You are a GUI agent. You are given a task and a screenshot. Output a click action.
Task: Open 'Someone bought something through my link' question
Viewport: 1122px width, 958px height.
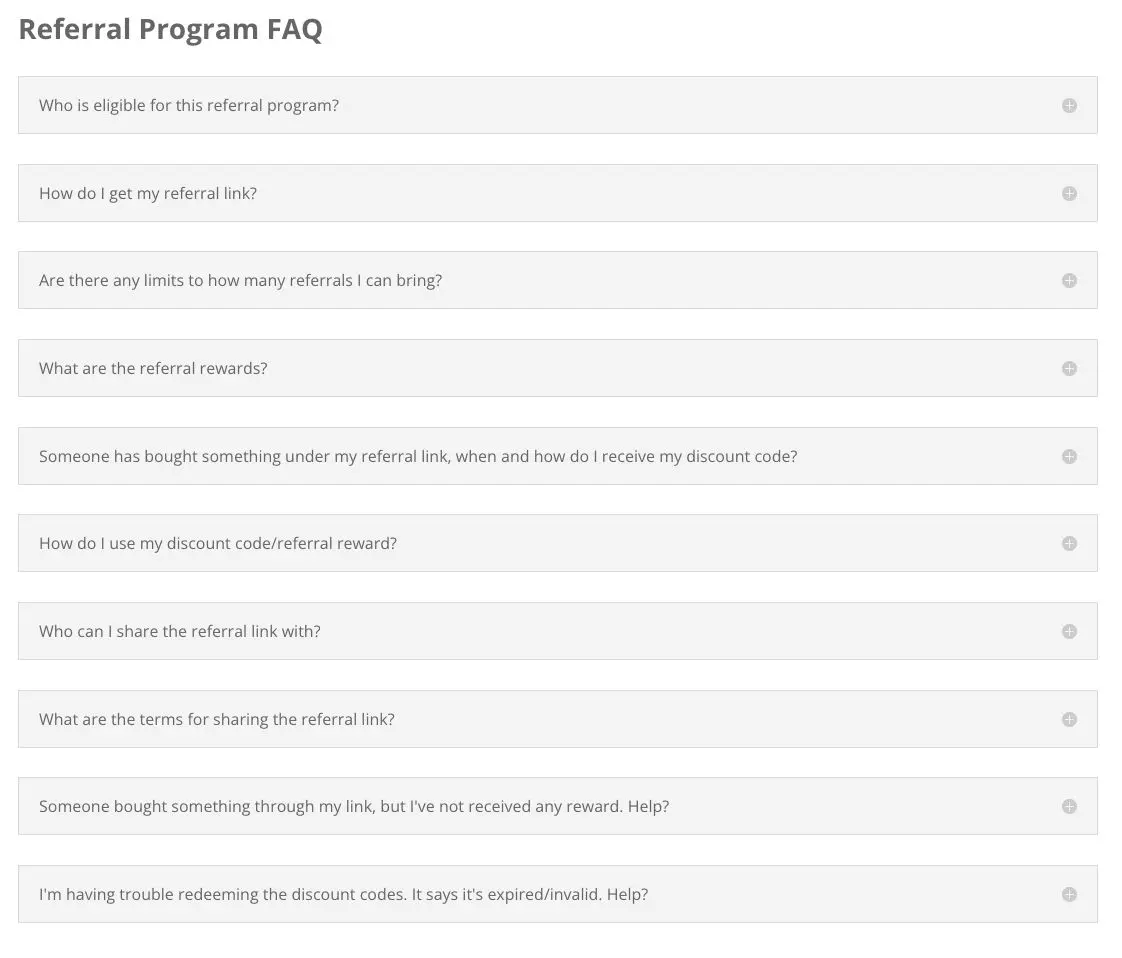pos(557,806)
